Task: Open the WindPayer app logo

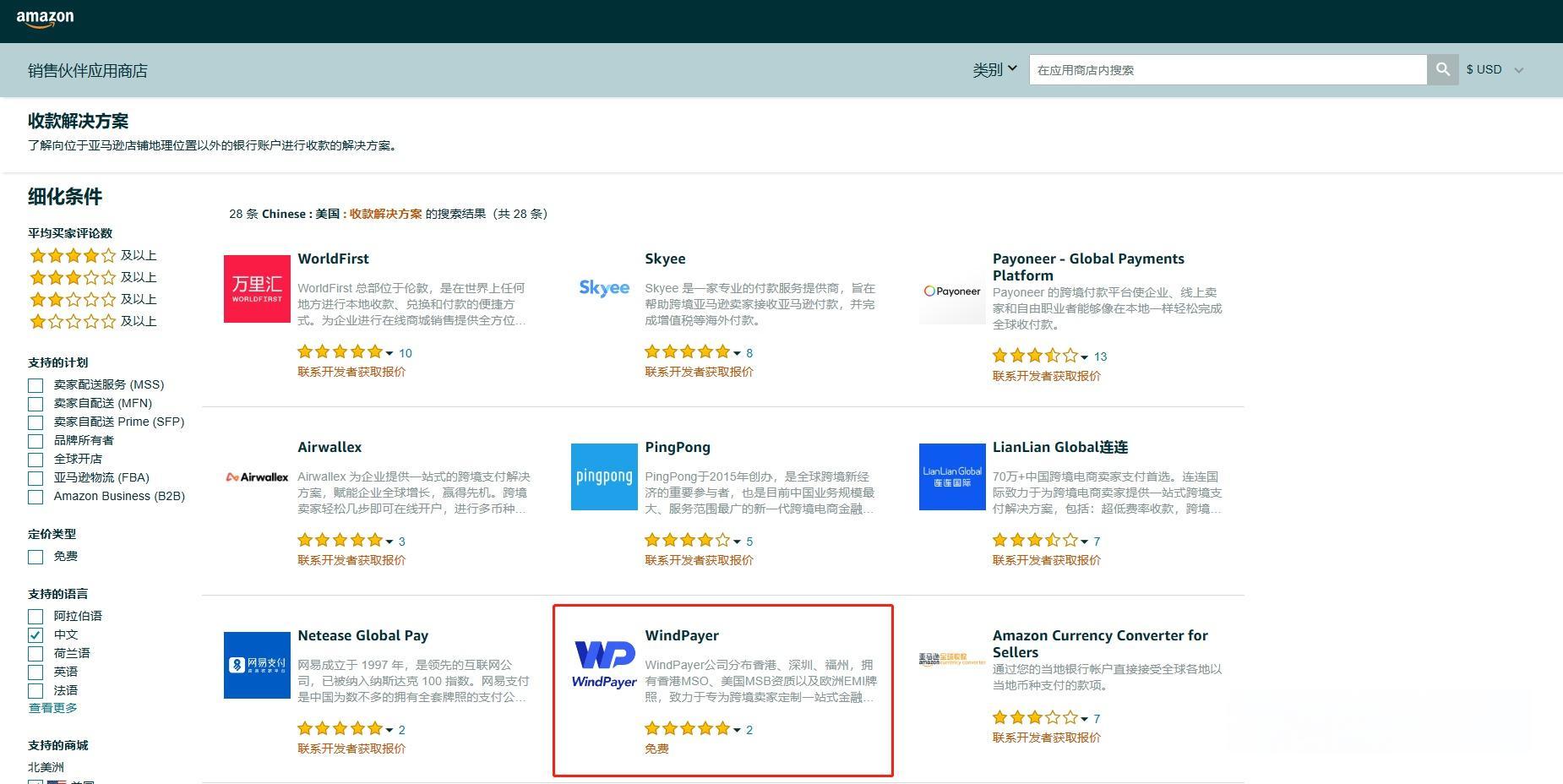Action: 604,666
